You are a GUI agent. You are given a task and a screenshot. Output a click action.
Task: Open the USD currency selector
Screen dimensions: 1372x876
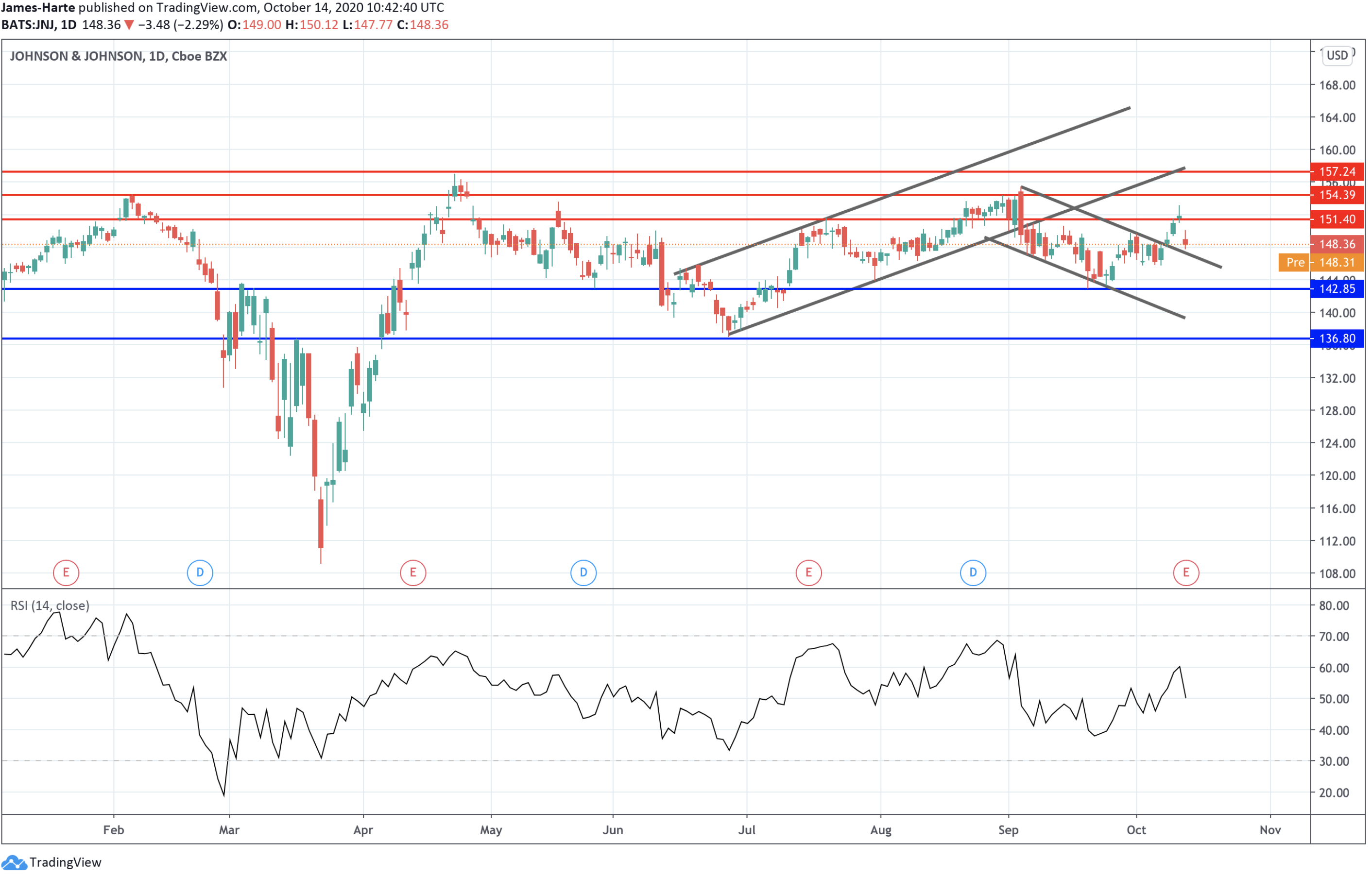pos(1337,55)
